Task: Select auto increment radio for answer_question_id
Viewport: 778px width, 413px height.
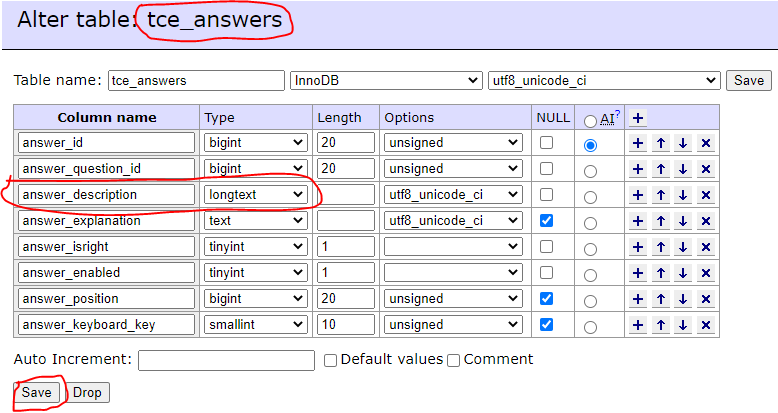Action: tap(590, 171)
